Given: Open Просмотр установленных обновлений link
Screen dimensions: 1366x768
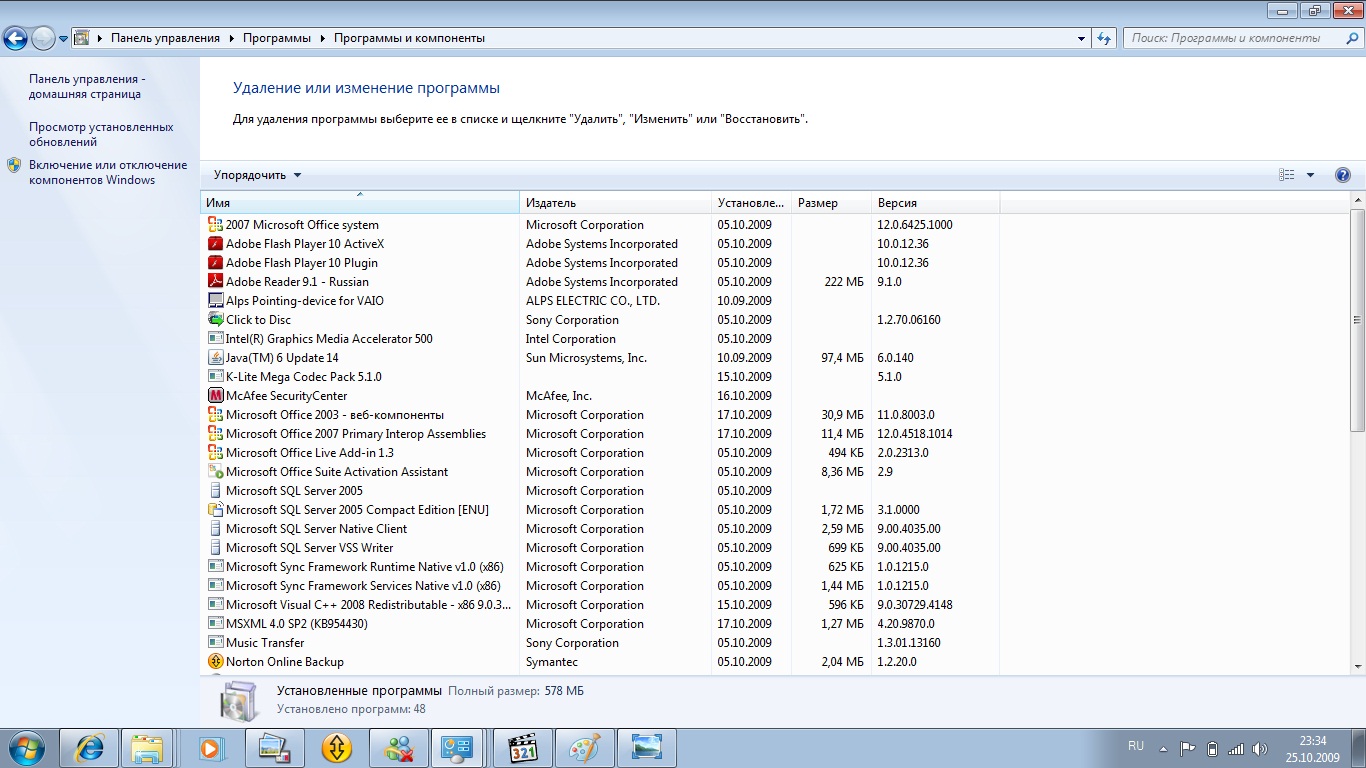Looking at the screenshot, I should click(x=101, y=135).
